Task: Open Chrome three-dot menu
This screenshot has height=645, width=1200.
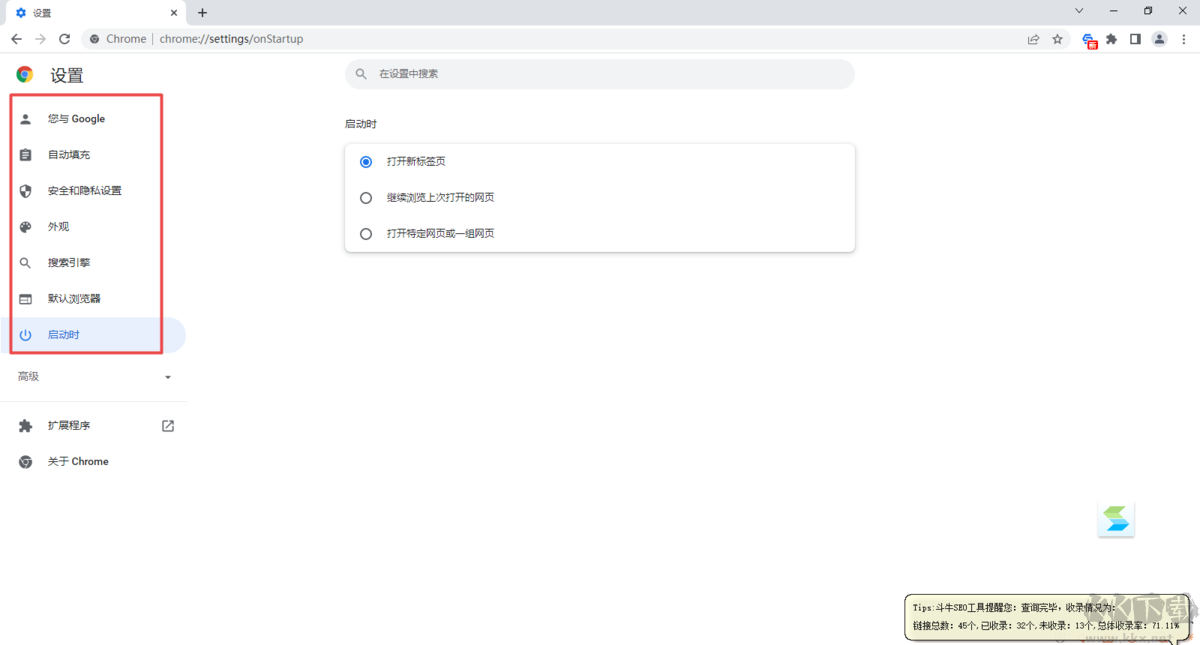Action: (x=1184, y=39)
